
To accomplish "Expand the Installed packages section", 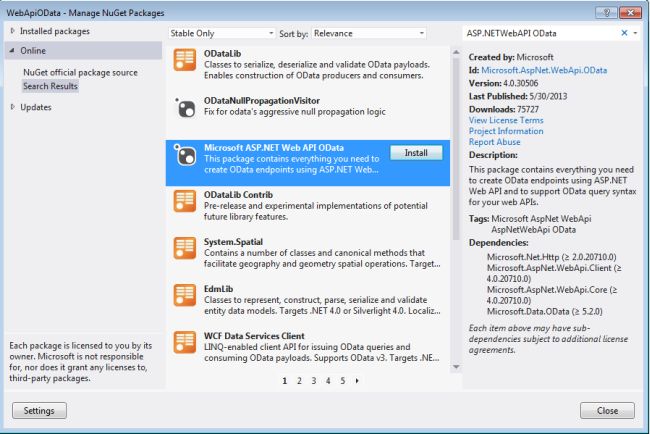I will [x=12, y=31].
